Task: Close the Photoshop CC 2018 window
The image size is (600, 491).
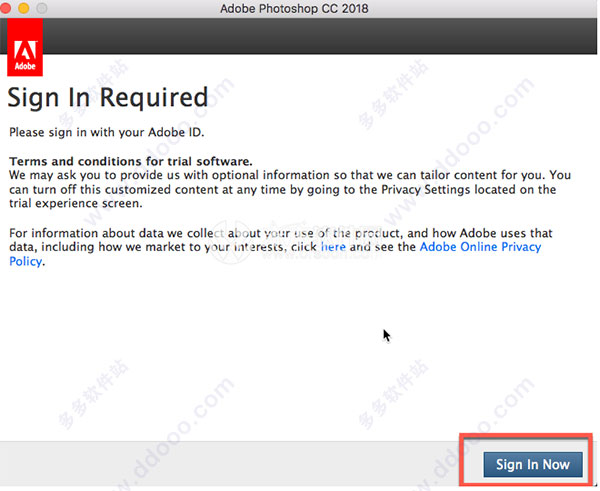Action: (x=5, y=8)
